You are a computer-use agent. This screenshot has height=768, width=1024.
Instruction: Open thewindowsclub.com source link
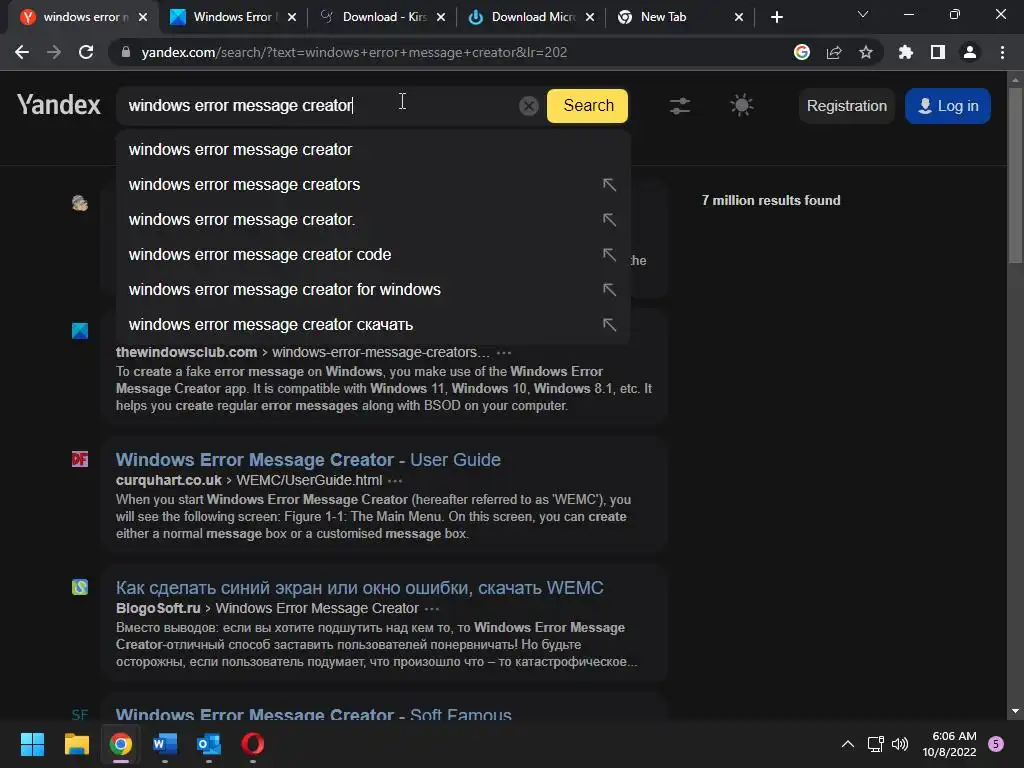[186, 352]
